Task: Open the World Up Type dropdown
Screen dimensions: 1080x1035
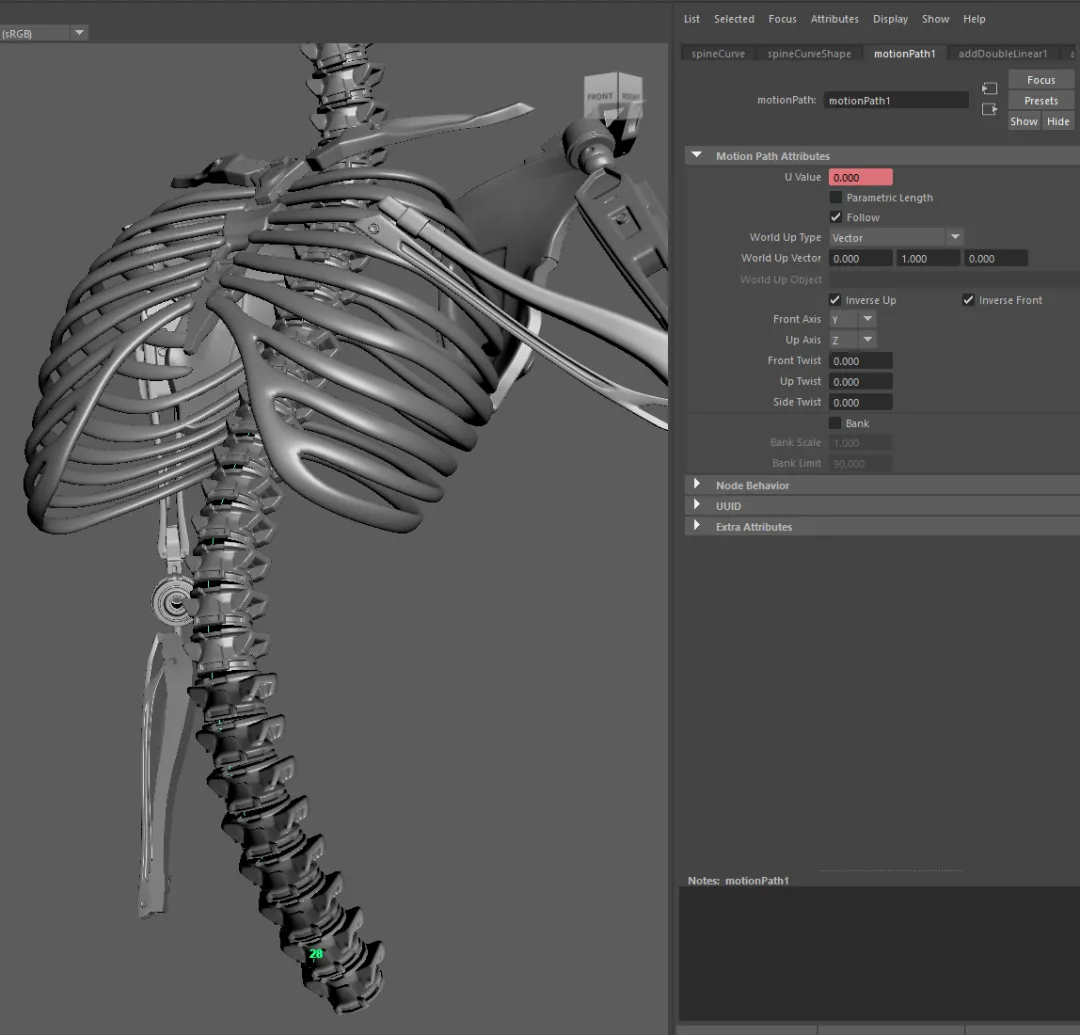Action: pyautogui.click(x=895, y=238)
